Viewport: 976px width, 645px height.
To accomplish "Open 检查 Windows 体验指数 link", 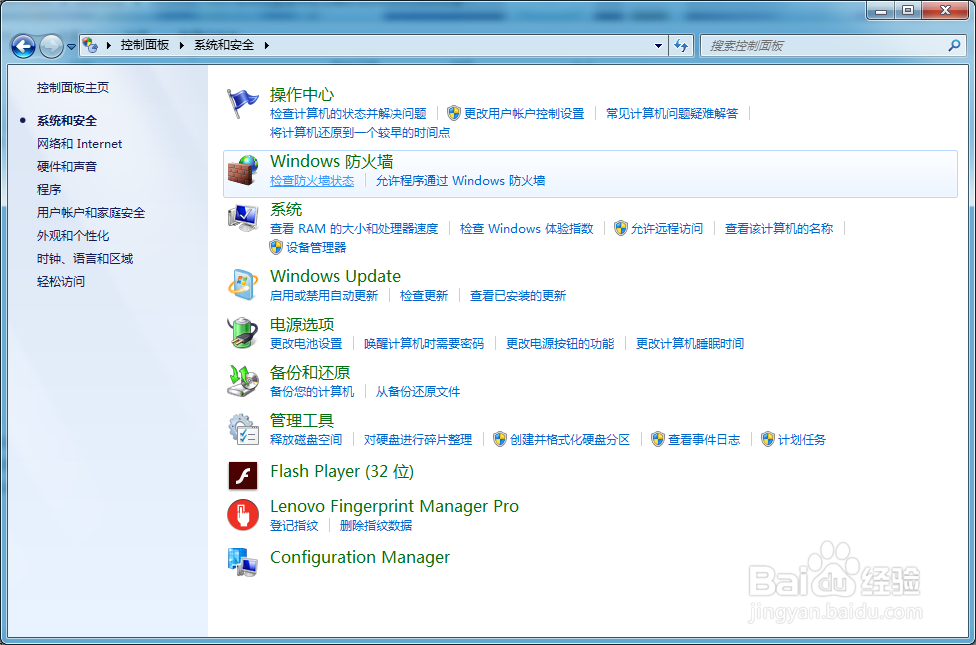I will pyautogui.click(x=527, y=228).
